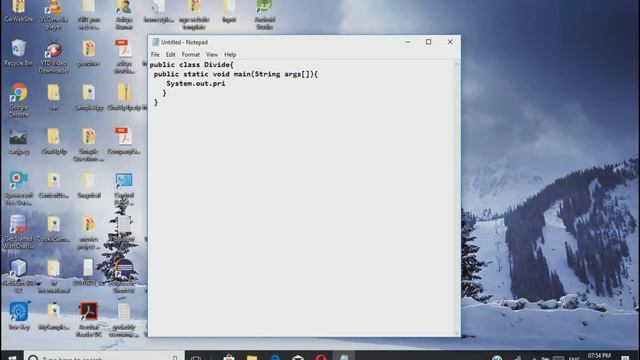640x360 pixels.
Task: Select the VLC media player desktop icon
Action: pos(54,15)
